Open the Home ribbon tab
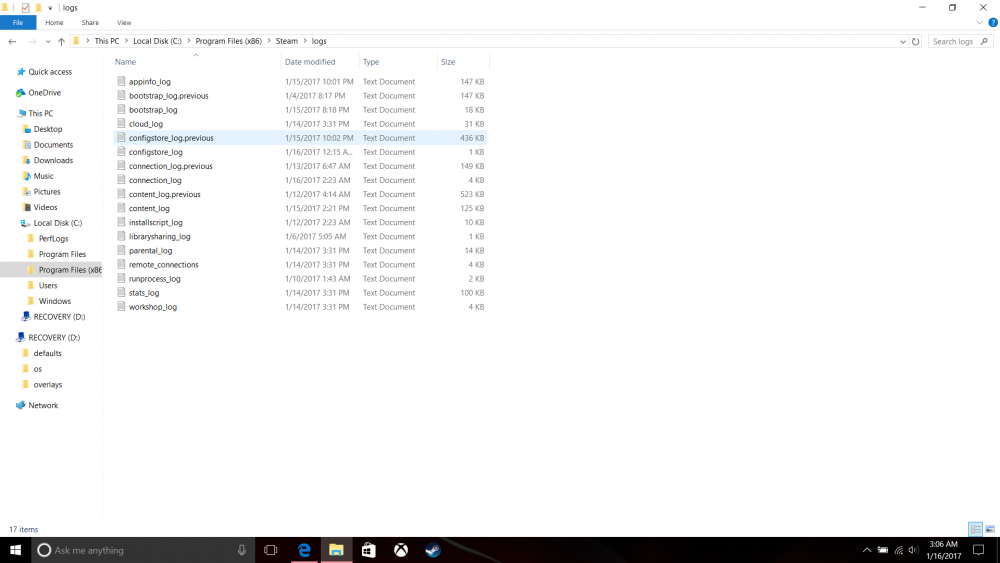 click(54, 22)
